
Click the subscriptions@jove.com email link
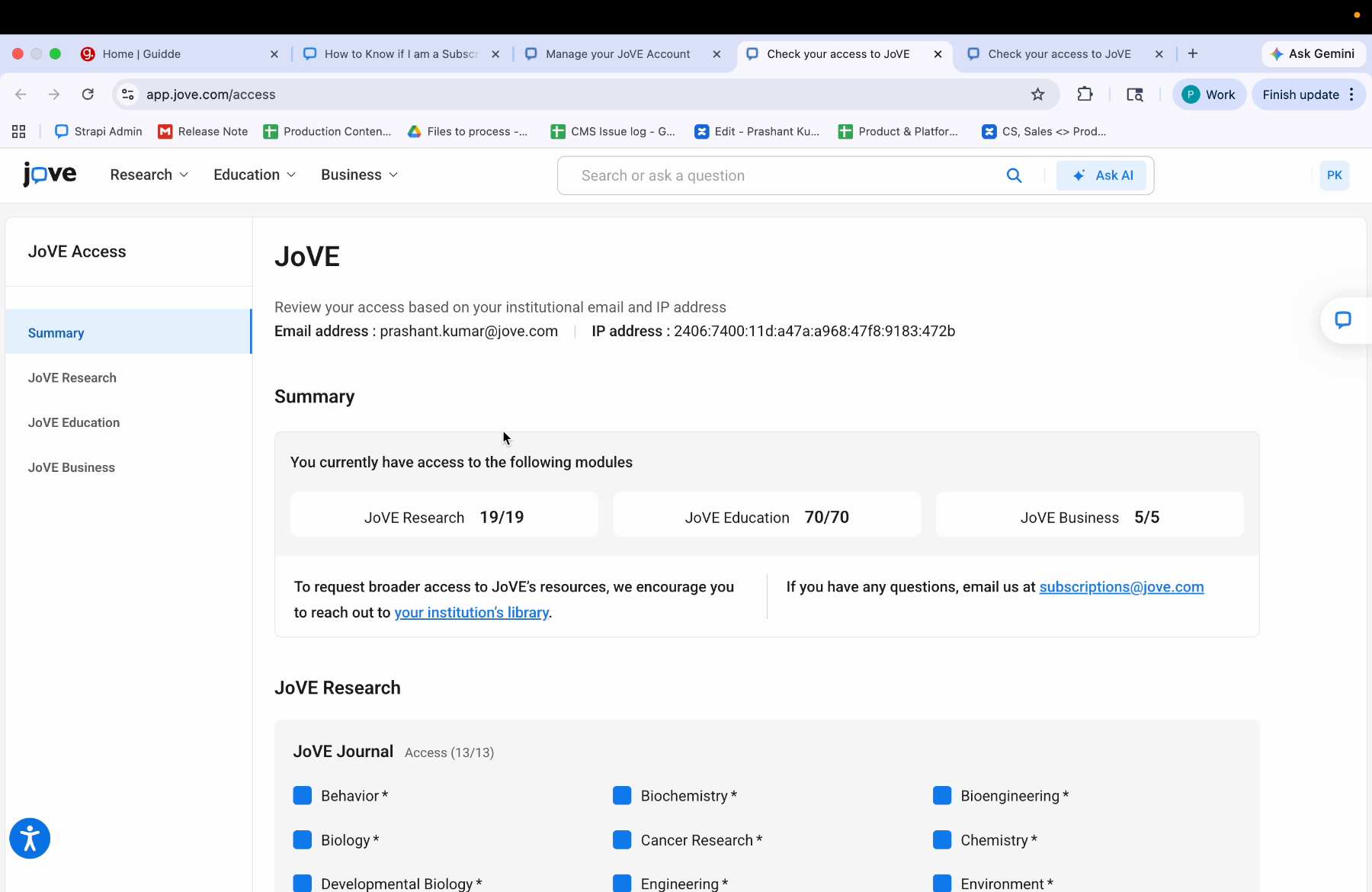tap(1121, 587)
